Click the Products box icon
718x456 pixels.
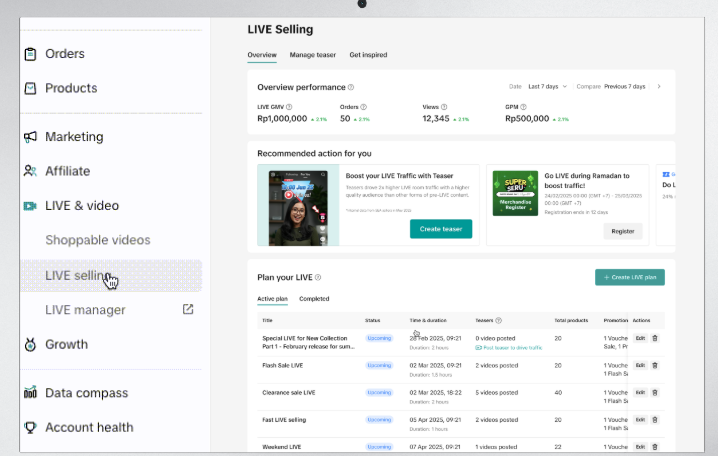click(30, 88)
